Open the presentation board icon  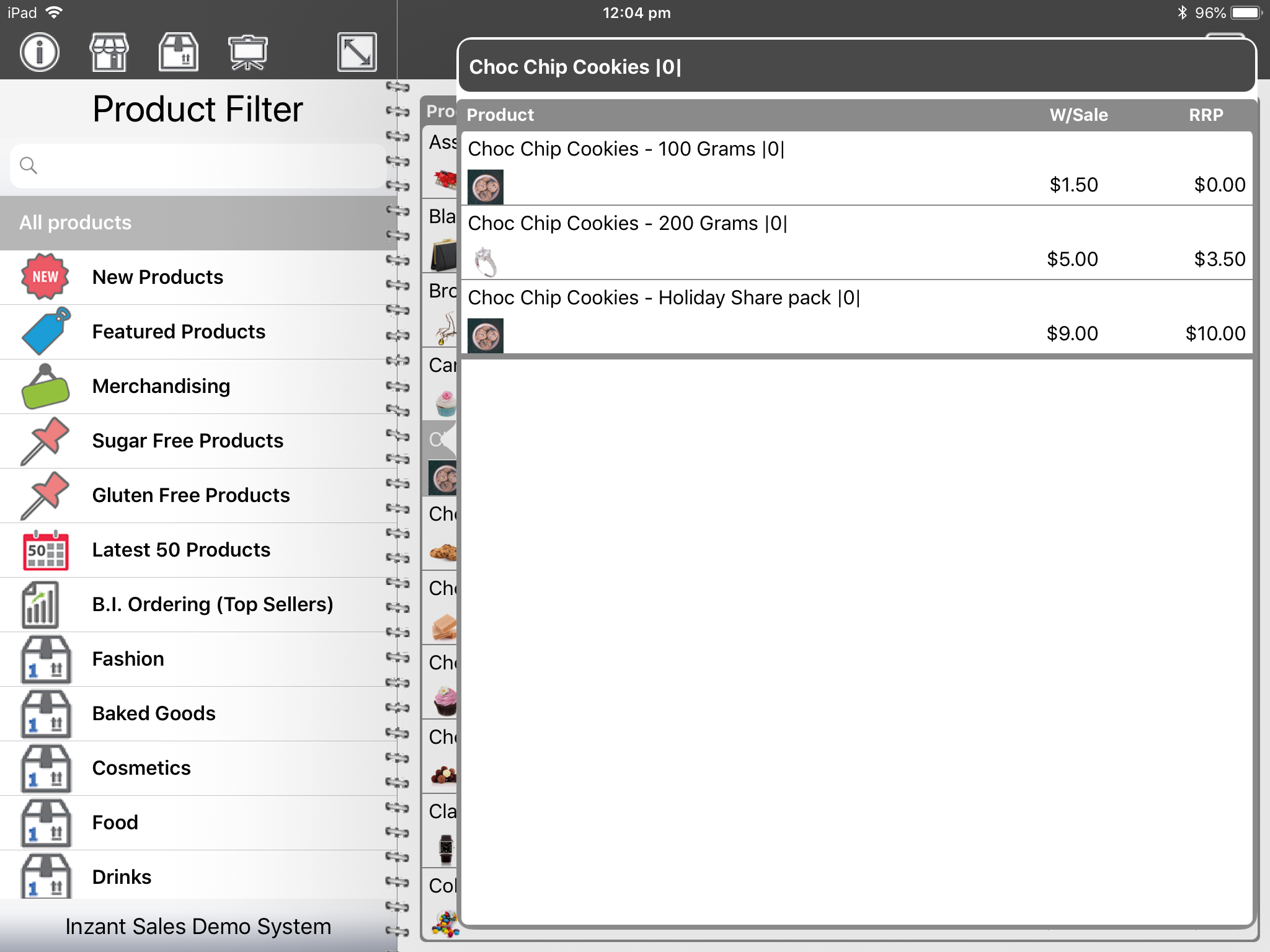click(247, 52)
